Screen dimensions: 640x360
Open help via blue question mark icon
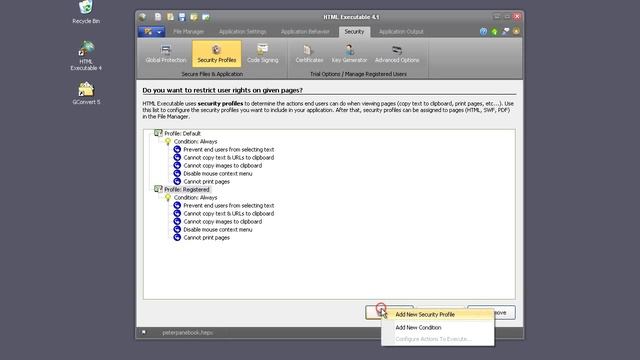(483, 31)
